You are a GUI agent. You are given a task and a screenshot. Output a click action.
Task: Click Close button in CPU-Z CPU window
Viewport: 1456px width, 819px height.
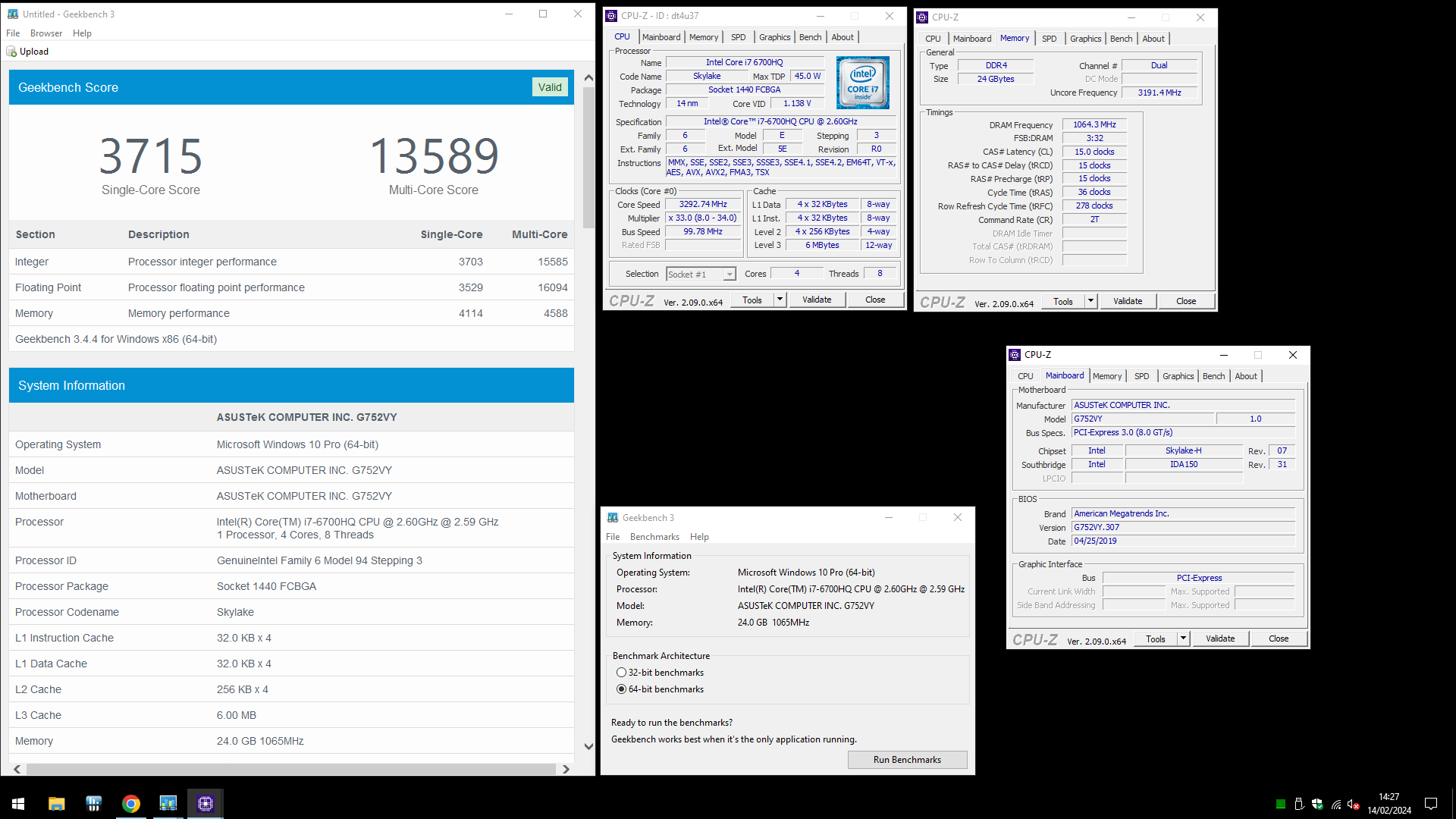[875, 300]
